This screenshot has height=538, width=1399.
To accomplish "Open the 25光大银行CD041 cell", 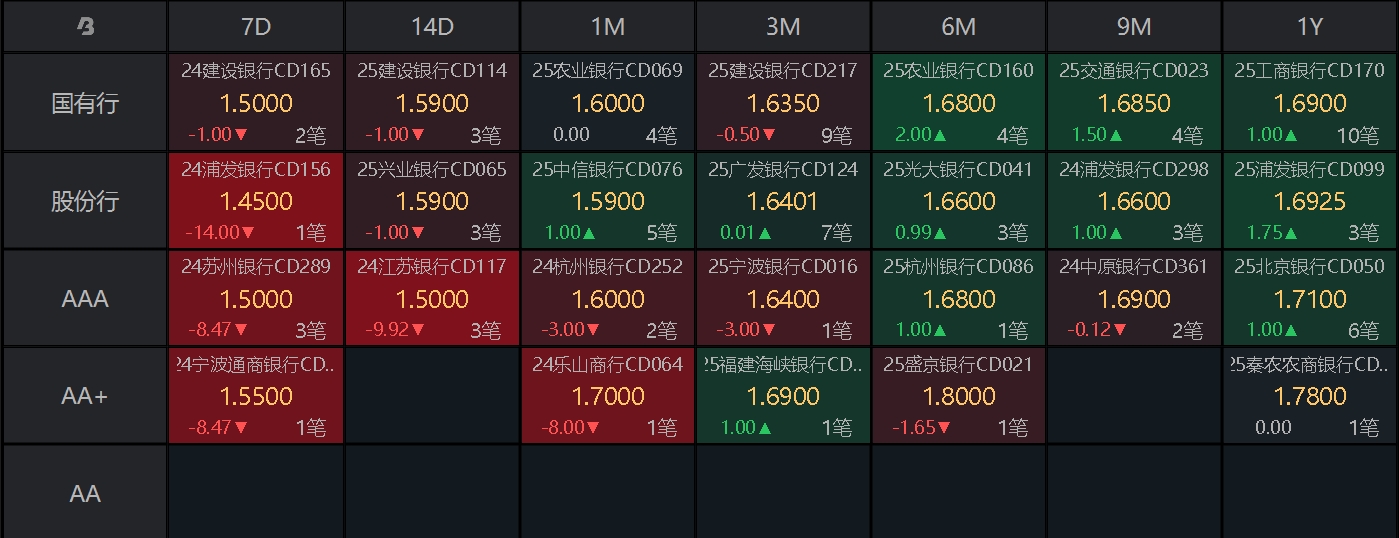I will (x=959, y=200).
